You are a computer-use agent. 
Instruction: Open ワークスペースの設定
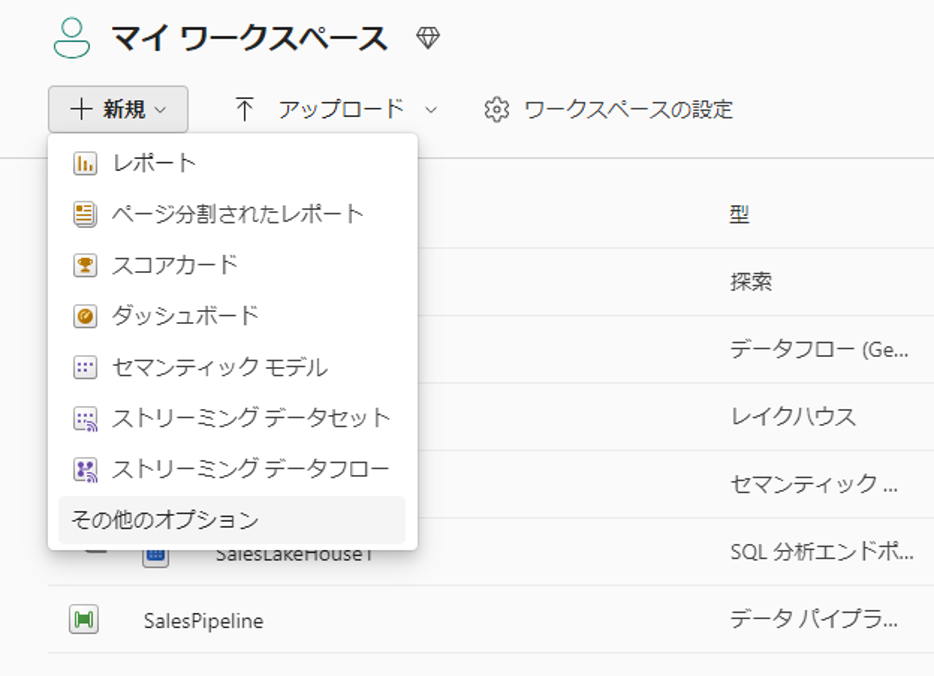[x=628, y=109]
